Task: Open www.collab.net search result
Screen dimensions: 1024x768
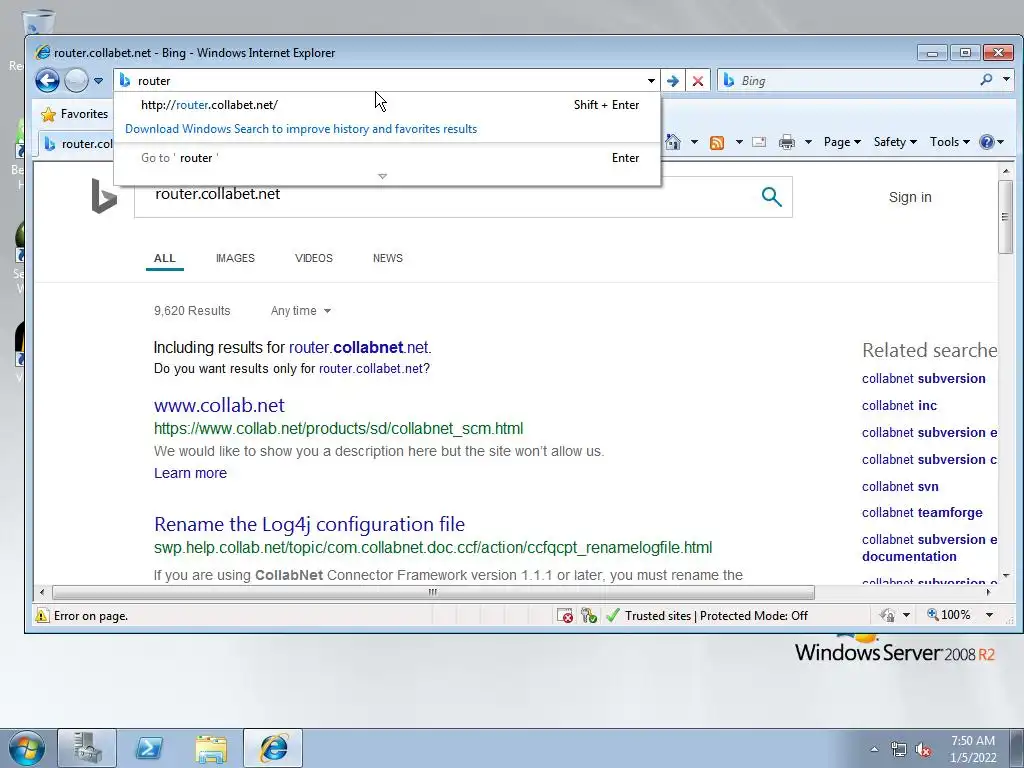Action: pyautogui.click(x=219, y=406)
